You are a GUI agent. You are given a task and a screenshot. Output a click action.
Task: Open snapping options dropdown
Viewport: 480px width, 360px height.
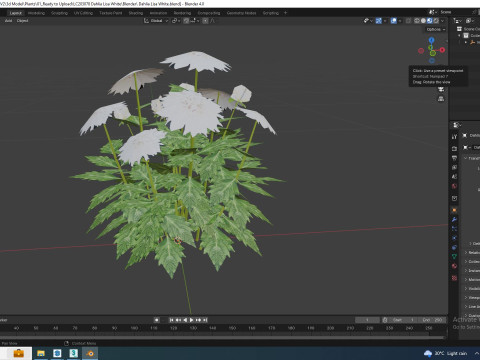[x=195, y=21]
